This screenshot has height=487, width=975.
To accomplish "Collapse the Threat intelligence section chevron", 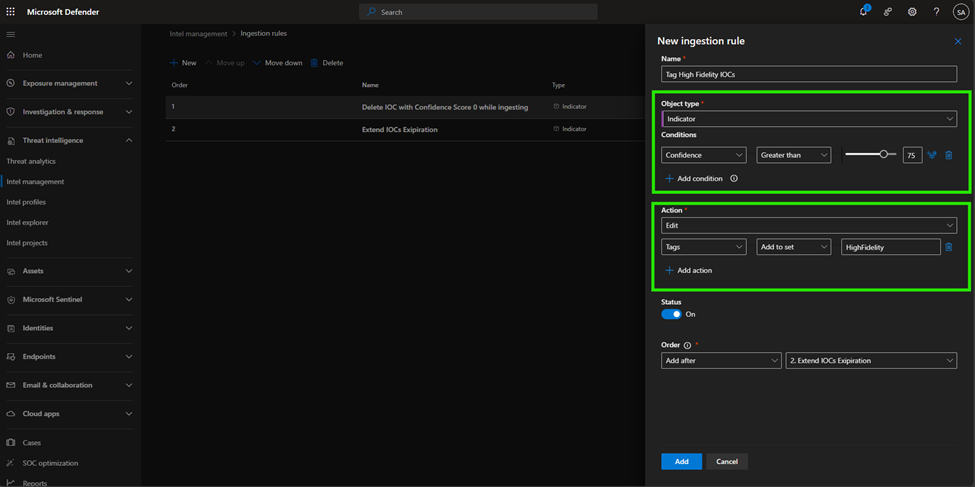I will [129, 141].
